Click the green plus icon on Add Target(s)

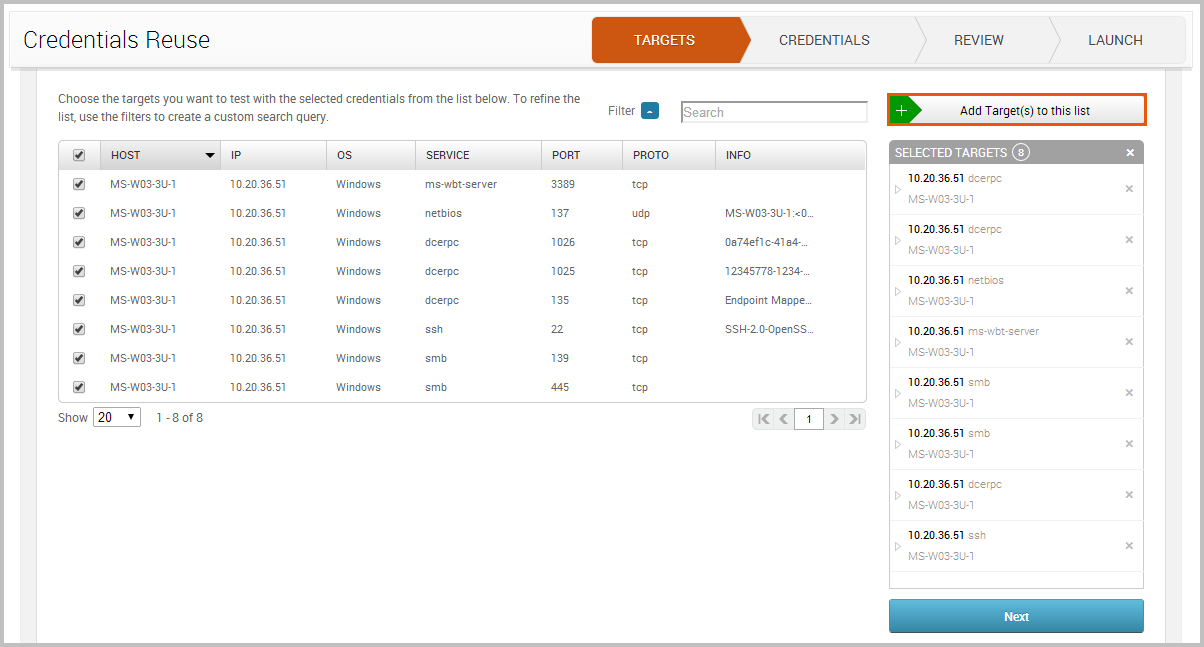(902, 110)
